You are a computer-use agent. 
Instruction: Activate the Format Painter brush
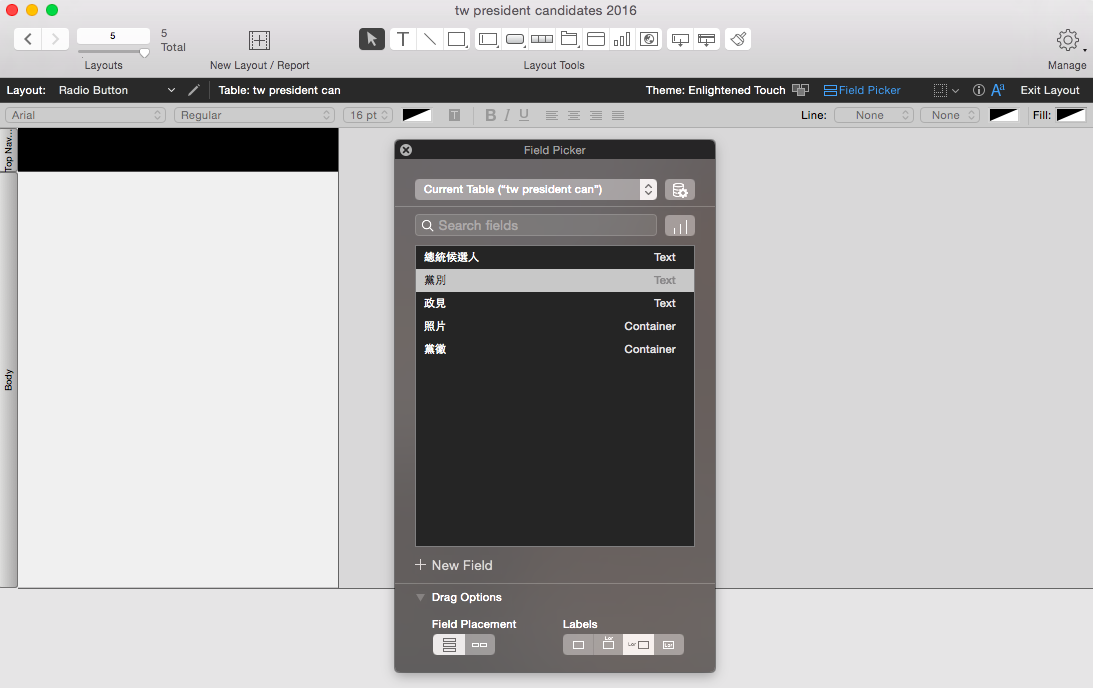[737, 39]
